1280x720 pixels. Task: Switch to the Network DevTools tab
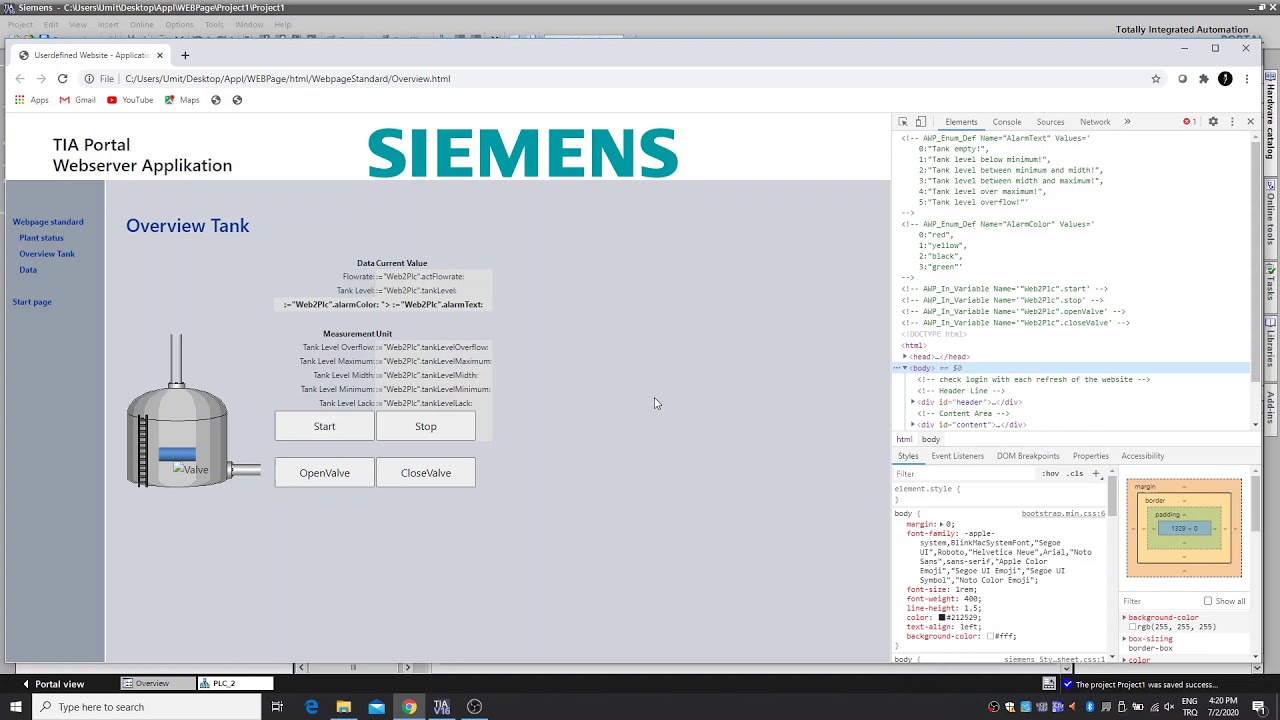[x=1095, y=122]
